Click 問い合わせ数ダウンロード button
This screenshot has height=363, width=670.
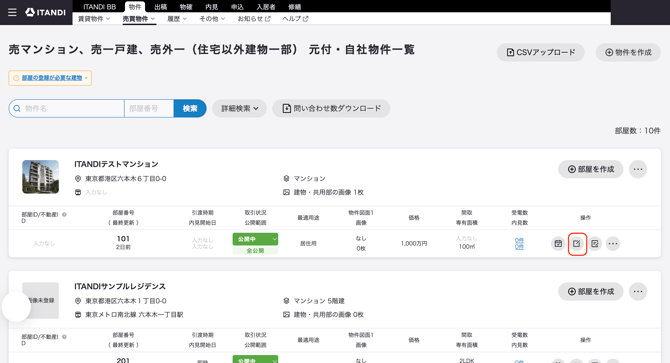[x=331, y=108]
